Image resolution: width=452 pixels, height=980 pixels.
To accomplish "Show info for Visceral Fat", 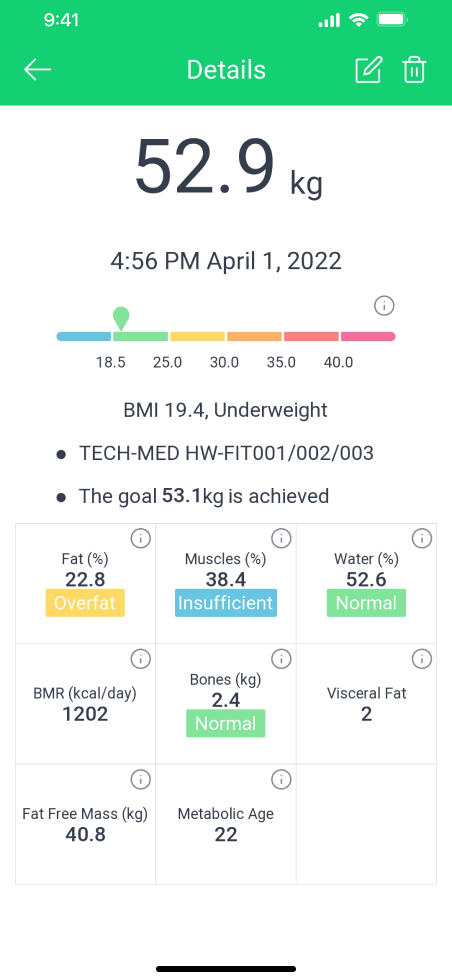I will 422,658.
